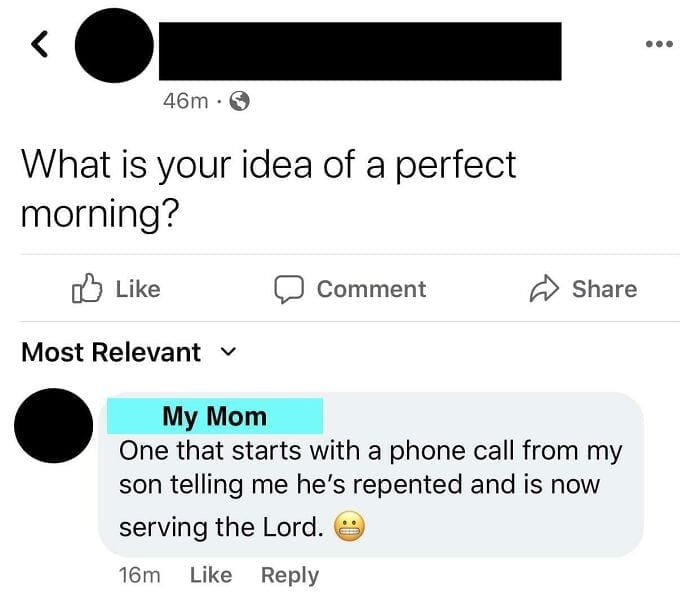Screen dimensions: 700x596
Task: Open the redacted post author name
Action: coord(360,51)
